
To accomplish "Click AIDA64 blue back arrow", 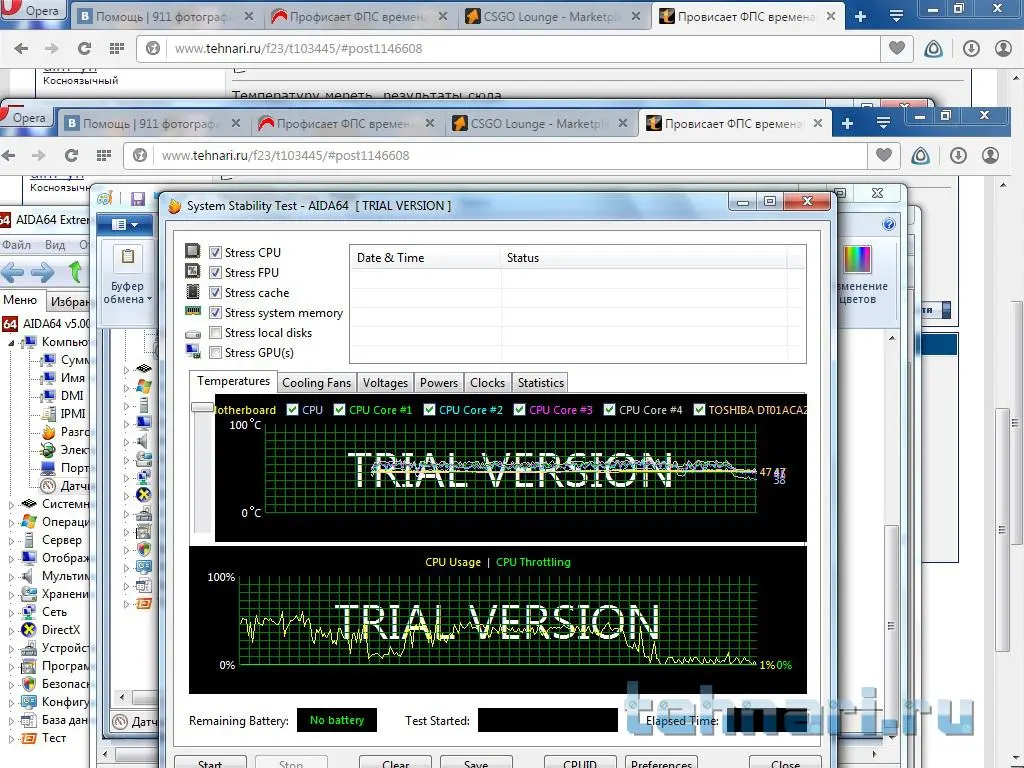I will point(13,272).
